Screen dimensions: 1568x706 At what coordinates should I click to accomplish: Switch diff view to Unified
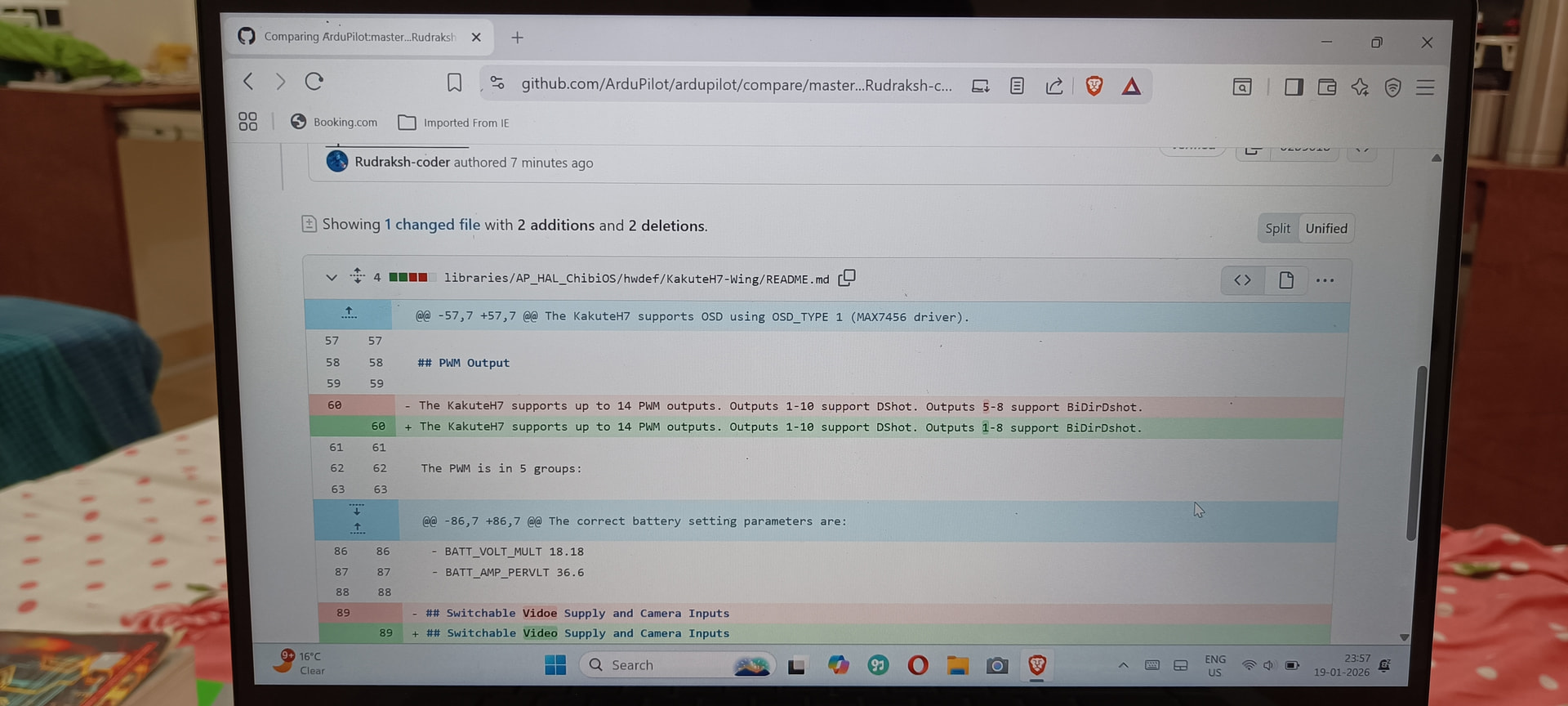tap(1325, 229)
